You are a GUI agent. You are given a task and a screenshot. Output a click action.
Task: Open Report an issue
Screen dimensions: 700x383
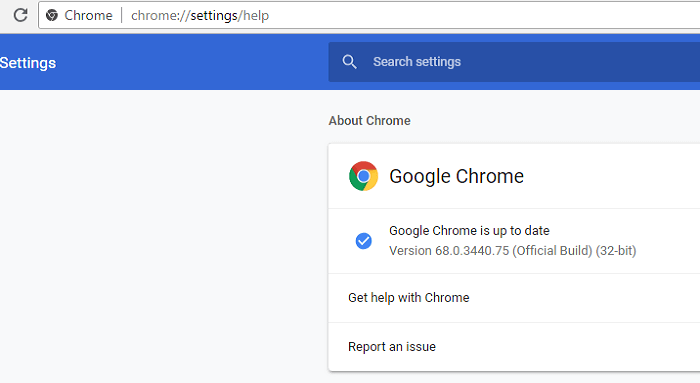tap(514, 347)
